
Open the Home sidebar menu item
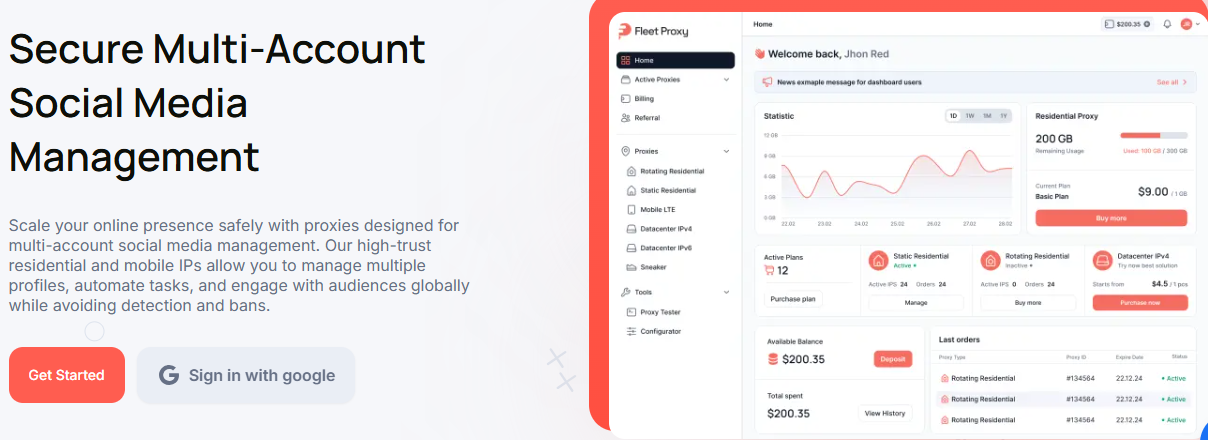(x=675, y=60)
